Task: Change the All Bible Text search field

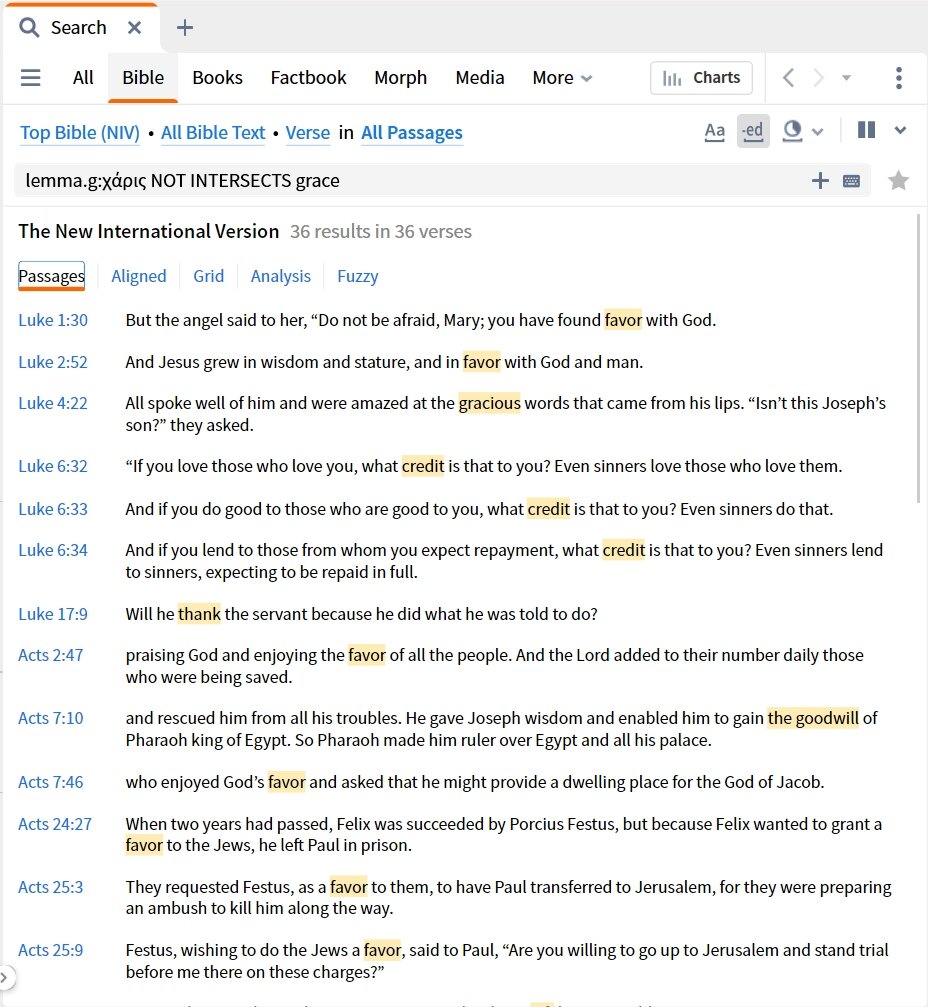Action: coord(213,132)
